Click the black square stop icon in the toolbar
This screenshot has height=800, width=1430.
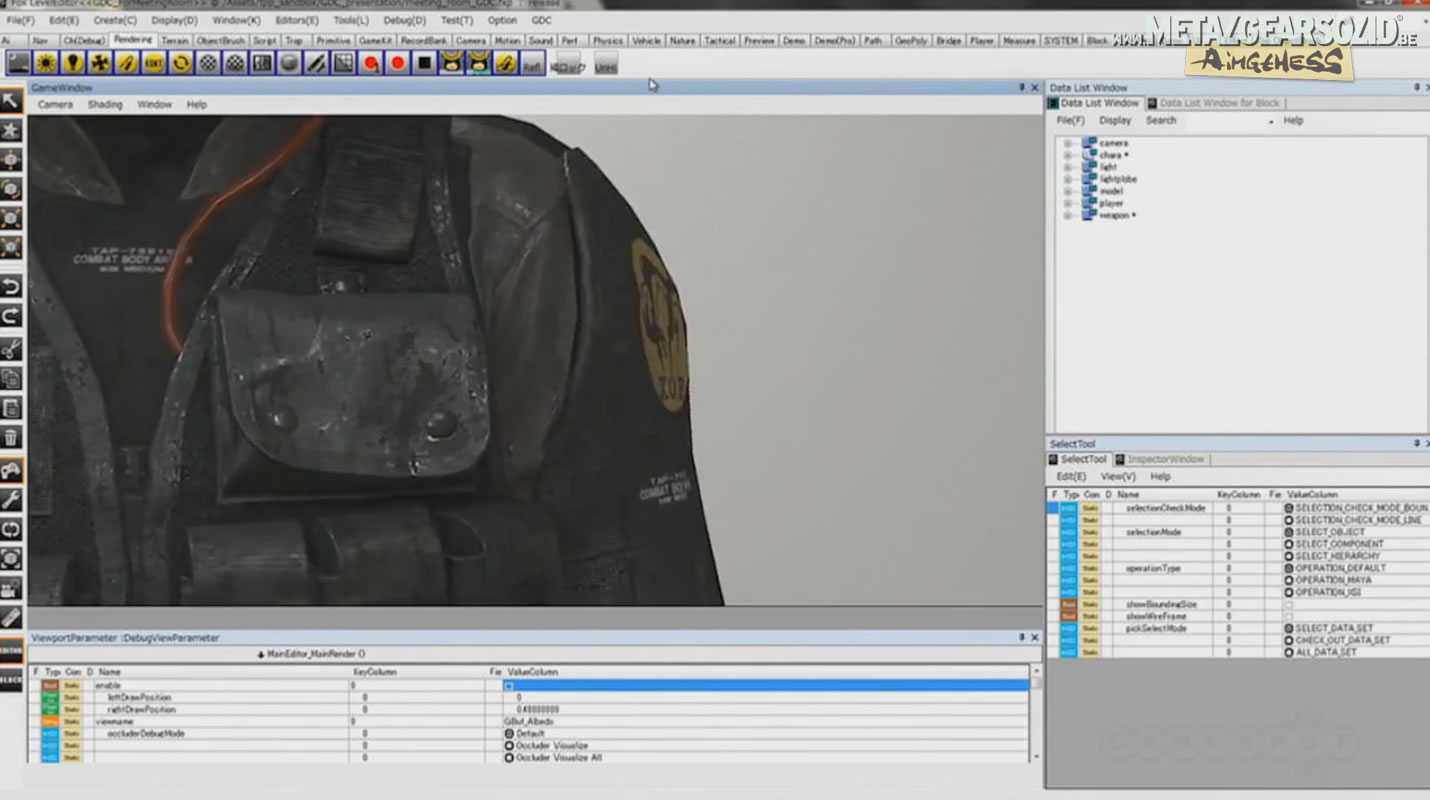coord(424,63)
